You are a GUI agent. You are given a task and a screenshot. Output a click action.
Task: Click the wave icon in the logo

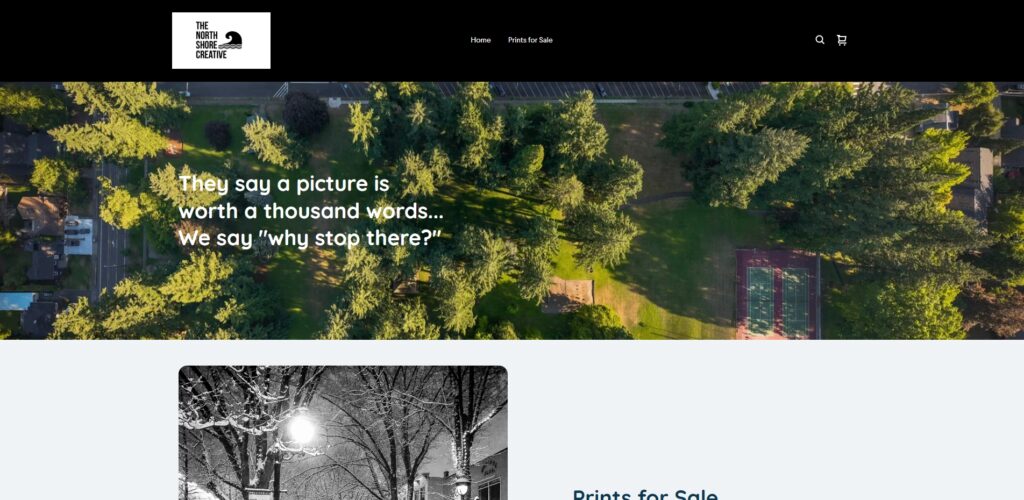coord(231,40)
